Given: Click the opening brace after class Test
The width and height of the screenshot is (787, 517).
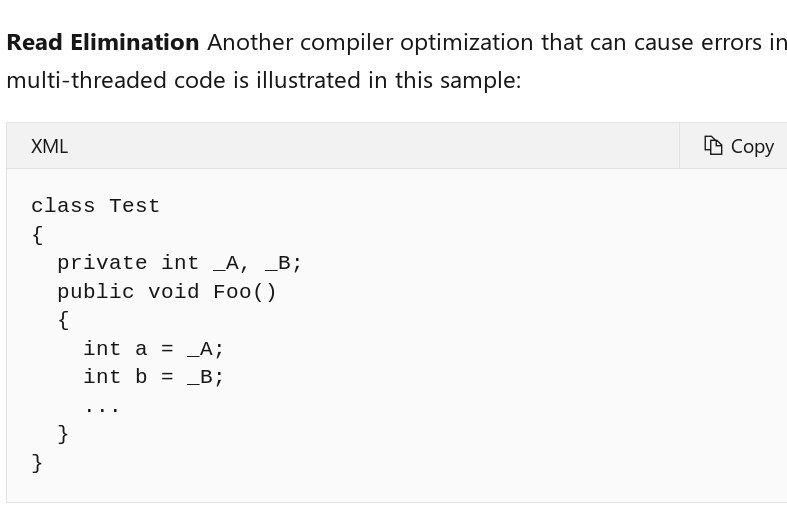Looking at the screenshot, I should [37, 235].
